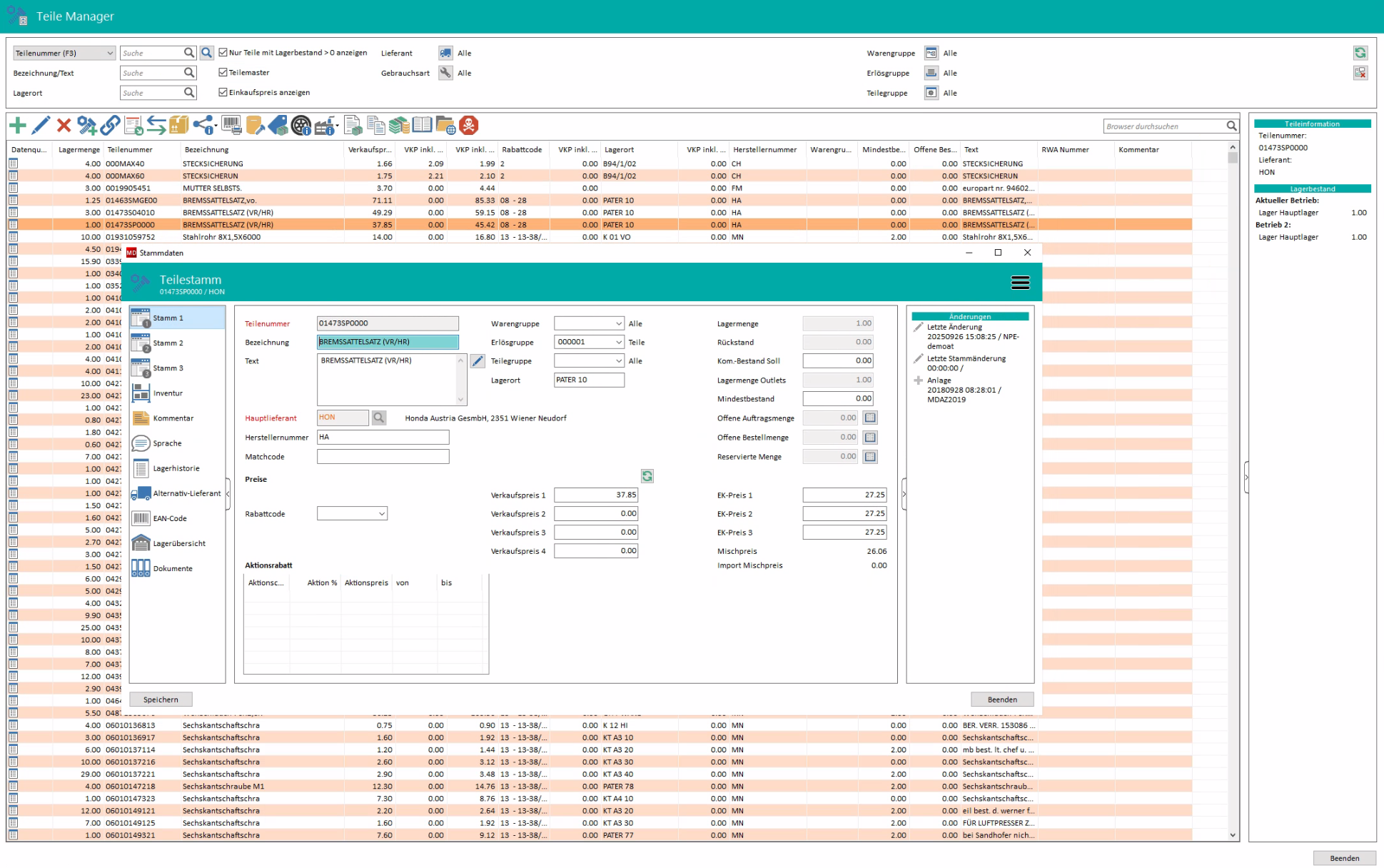Switch to the Stamm 2 tab
The image size is (1384, 868).
[x=168, y=343]
